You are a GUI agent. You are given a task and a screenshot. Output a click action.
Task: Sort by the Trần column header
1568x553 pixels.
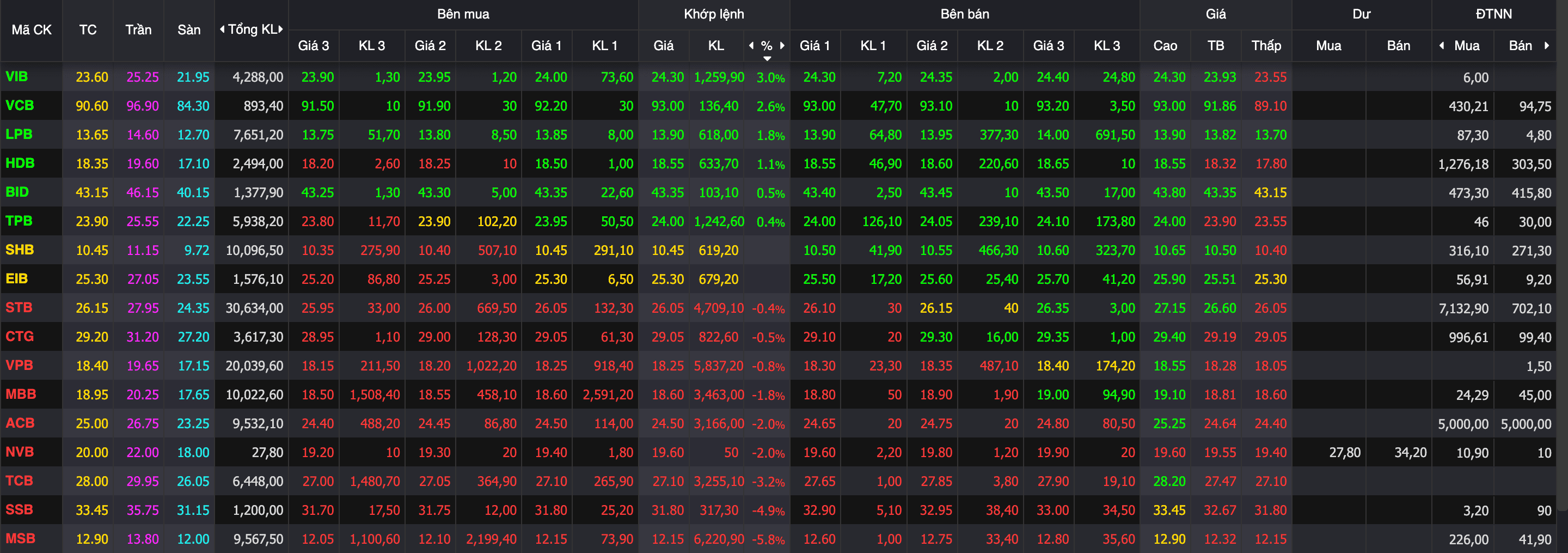click(x=138, y=30)
